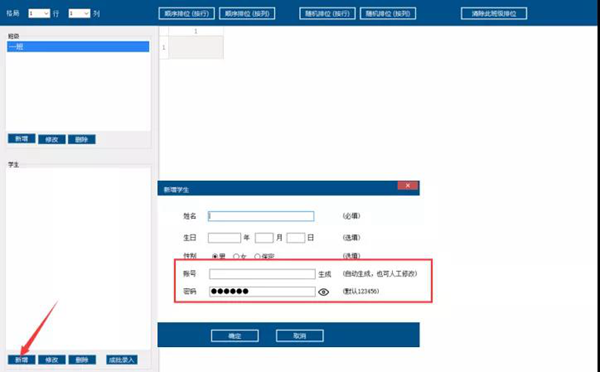Click 新增 under the class list

(21, 139)
